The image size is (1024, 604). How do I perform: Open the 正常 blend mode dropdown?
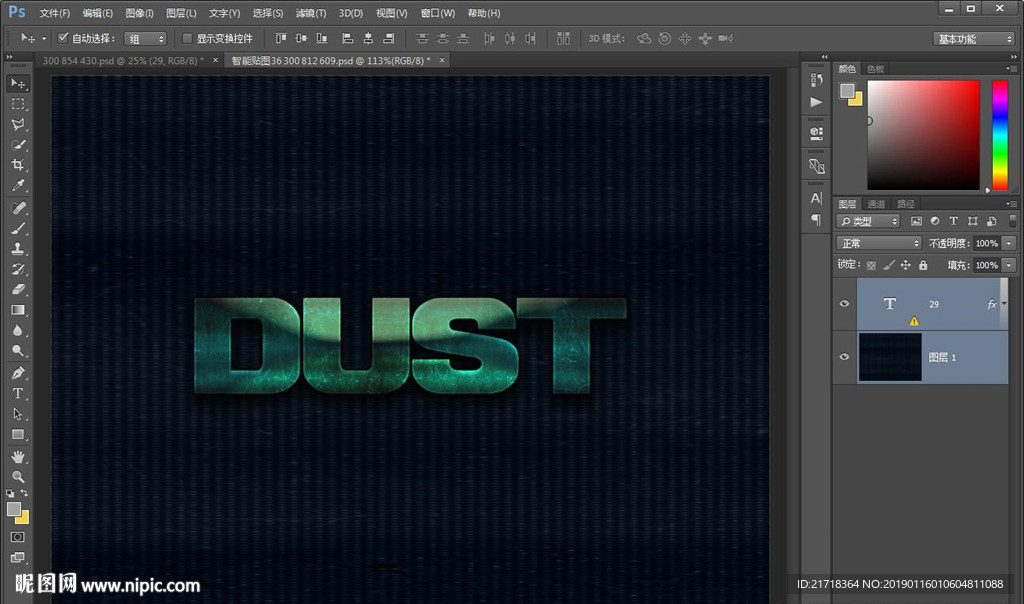tap(878, 243)
